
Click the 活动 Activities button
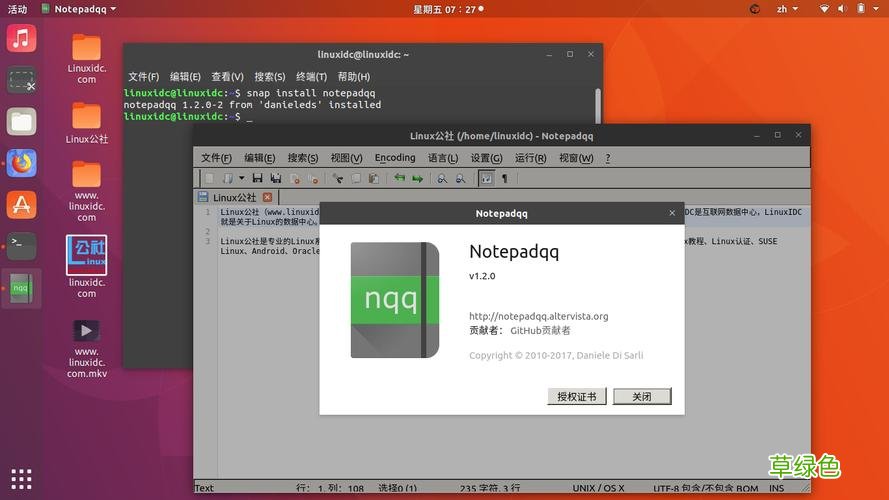(x=18, y=9)
